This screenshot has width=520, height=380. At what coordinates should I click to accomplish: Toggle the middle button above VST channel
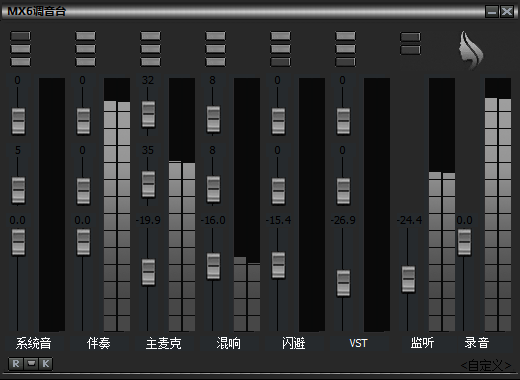(345, 49)
